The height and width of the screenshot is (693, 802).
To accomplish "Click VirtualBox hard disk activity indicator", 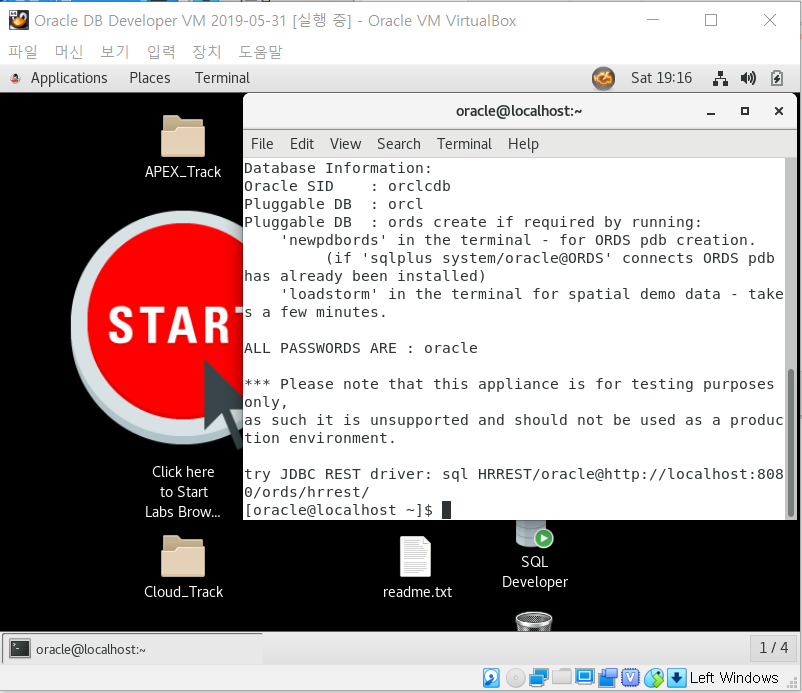I will [x=491, y=678].
